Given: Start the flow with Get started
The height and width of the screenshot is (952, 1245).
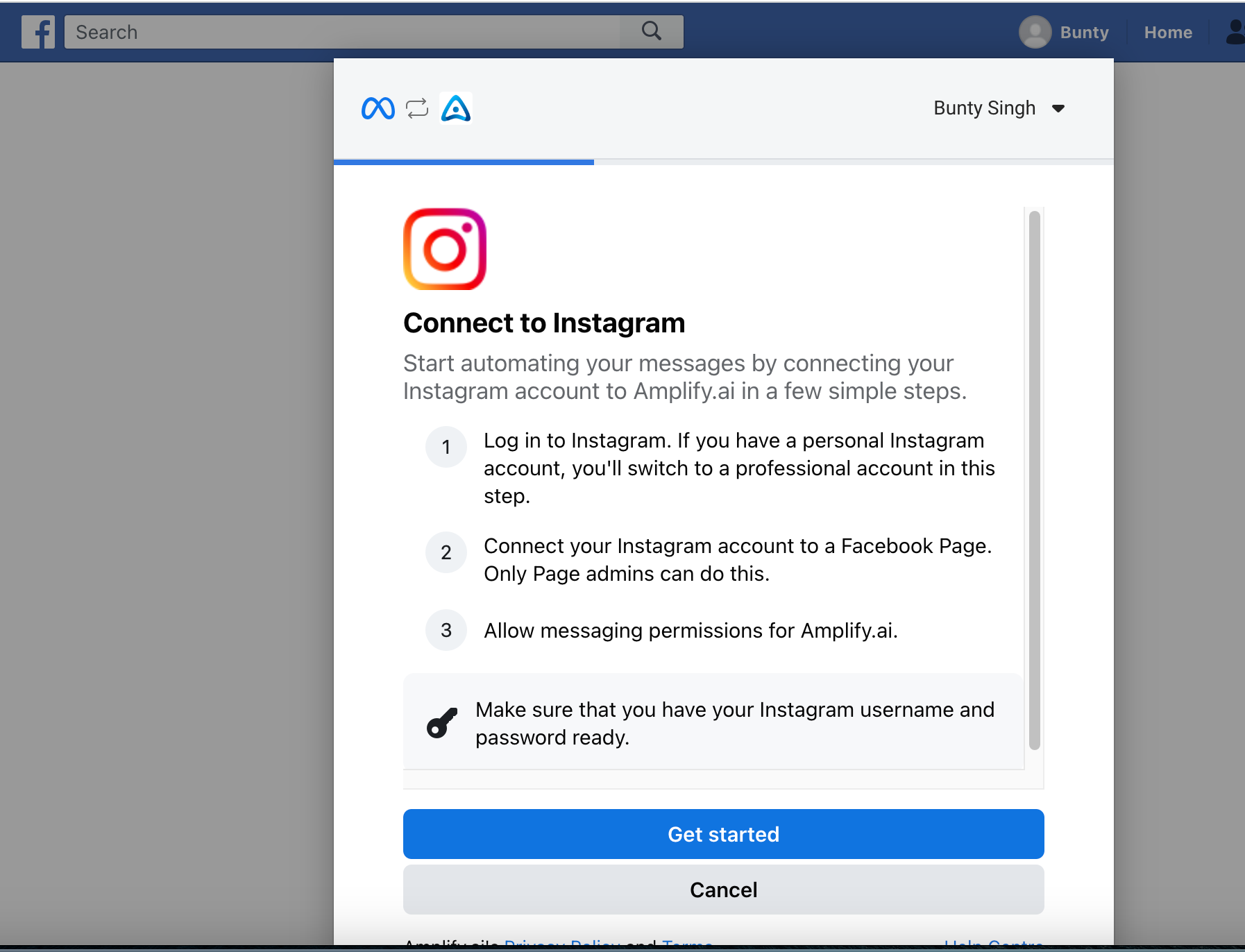Looking at the screenshot, I should (723, 834).
